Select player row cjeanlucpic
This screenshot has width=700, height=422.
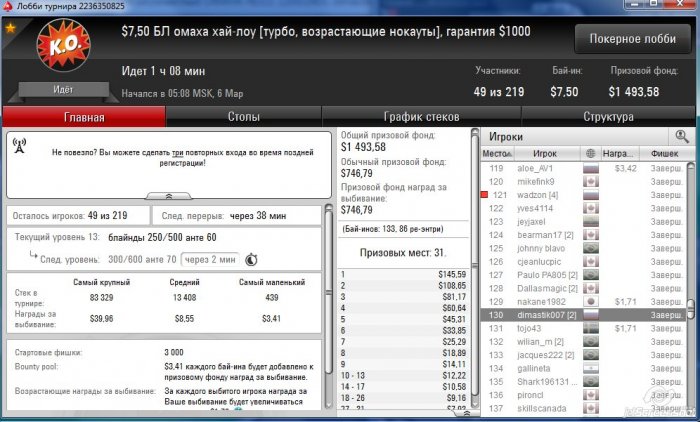(583, 262)
